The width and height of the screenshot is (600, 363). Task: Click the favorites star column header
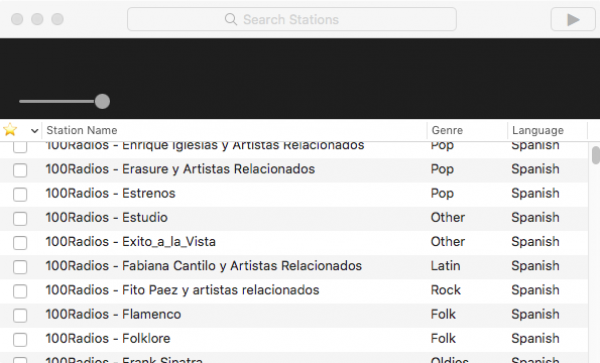point(10,130)
